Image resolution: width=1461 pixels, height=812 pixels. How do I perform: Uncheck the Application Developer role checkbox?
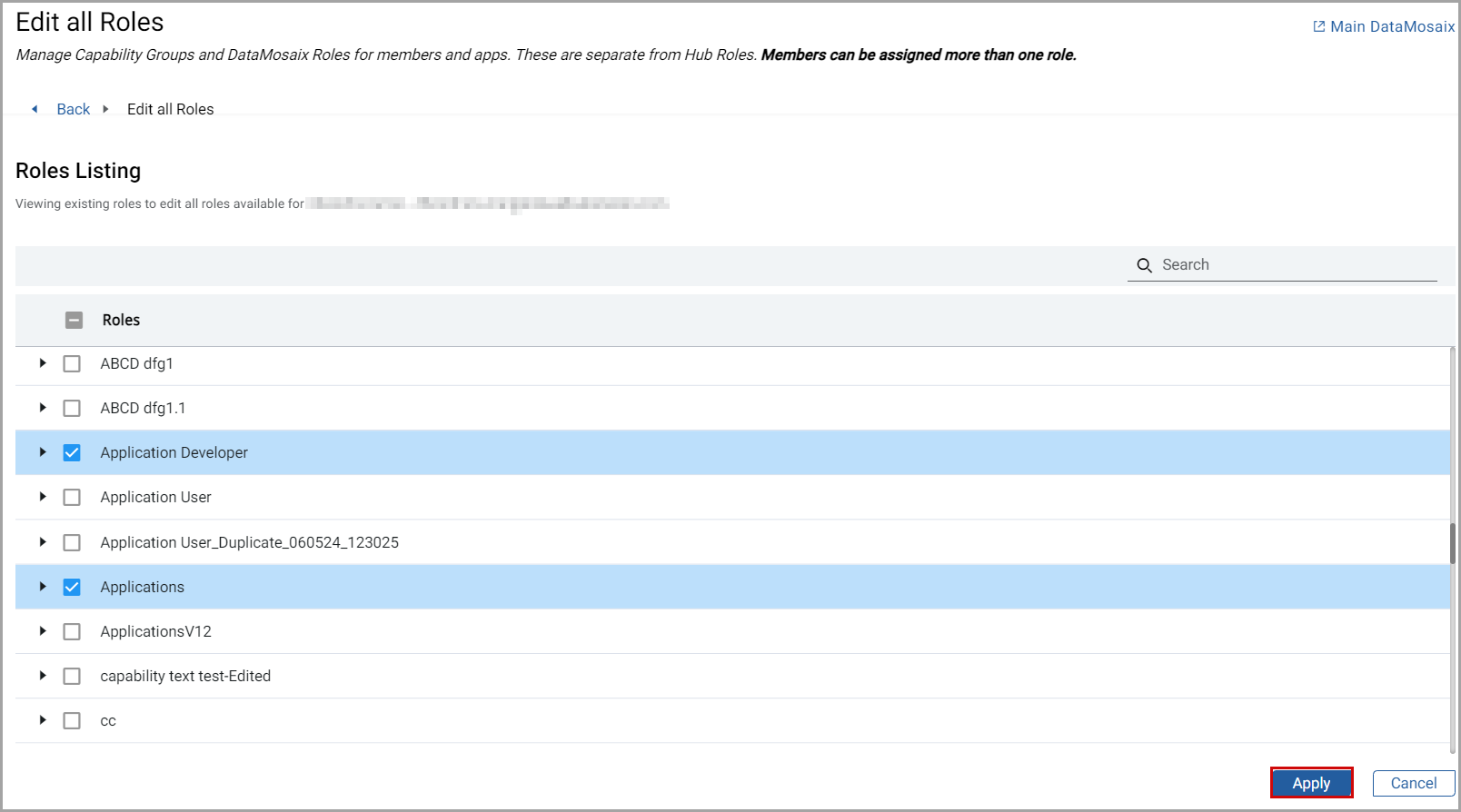click(x=72, y=452)
